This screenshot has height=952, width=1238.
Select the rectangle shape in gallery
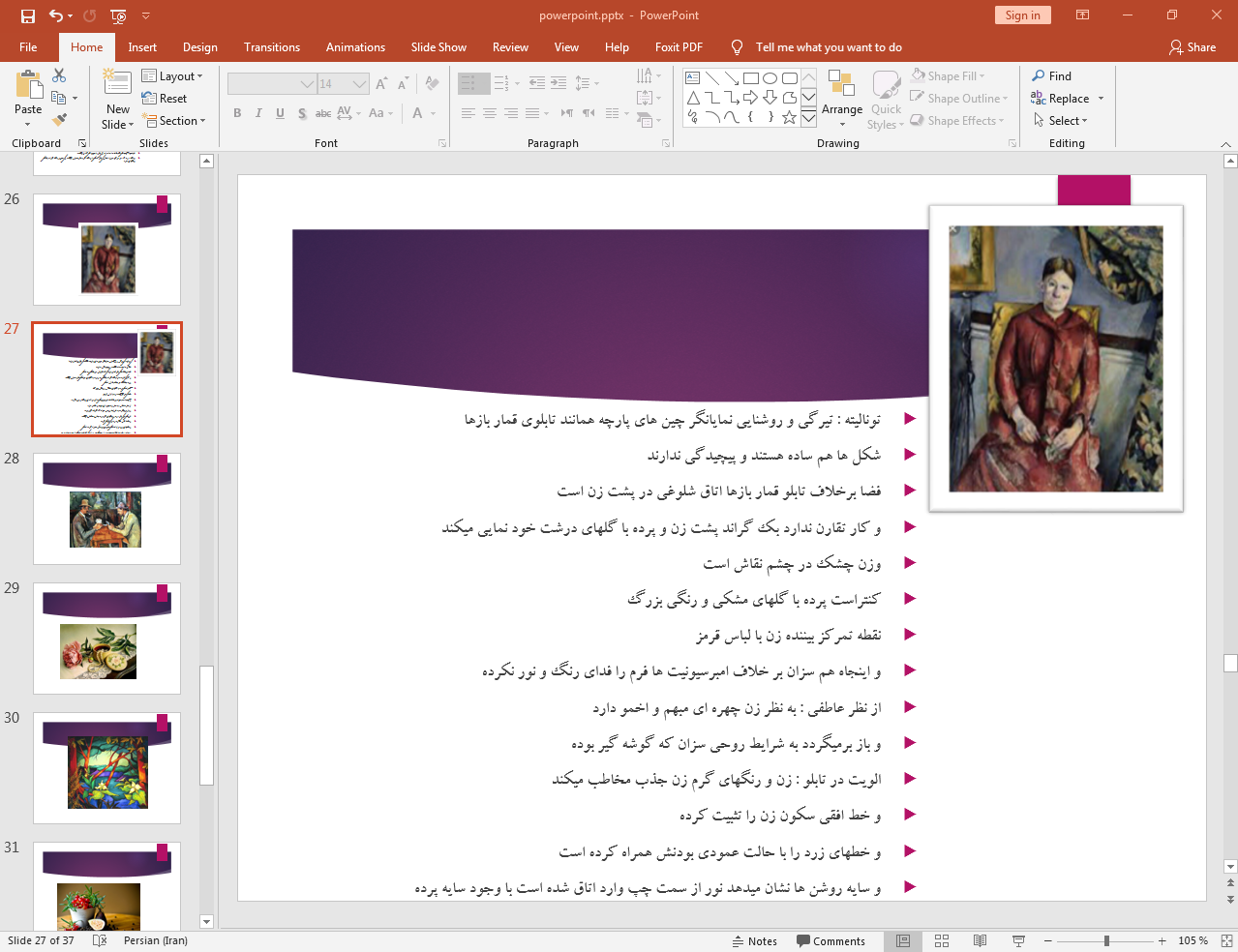click(x=750, y=78)
